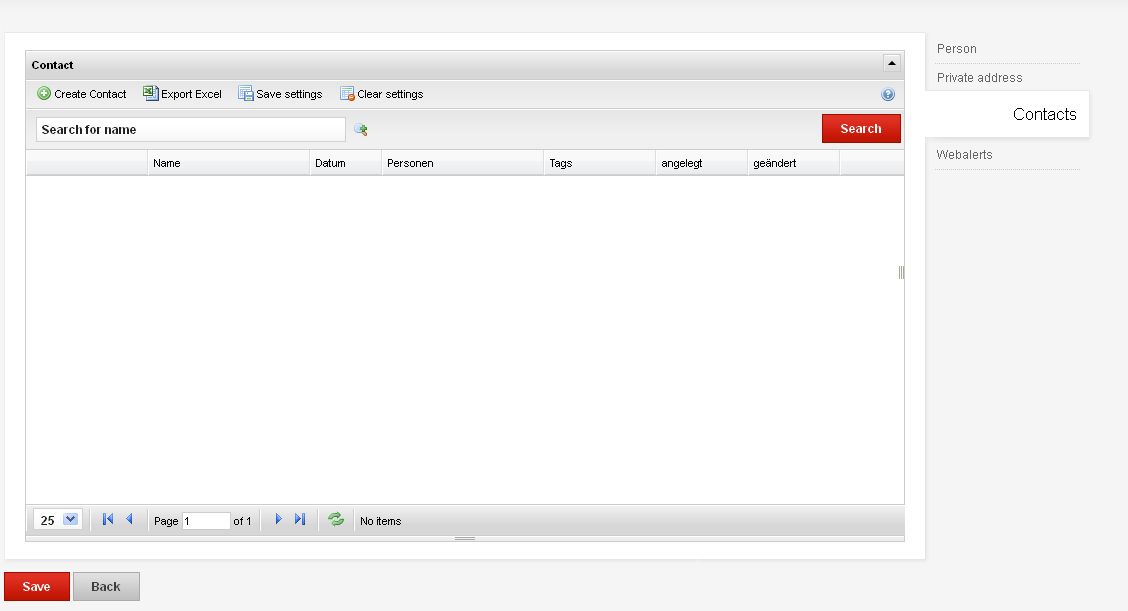Sort by the Tags column
The width and height of the screenshot is (1128, 611).
point(600,163)
